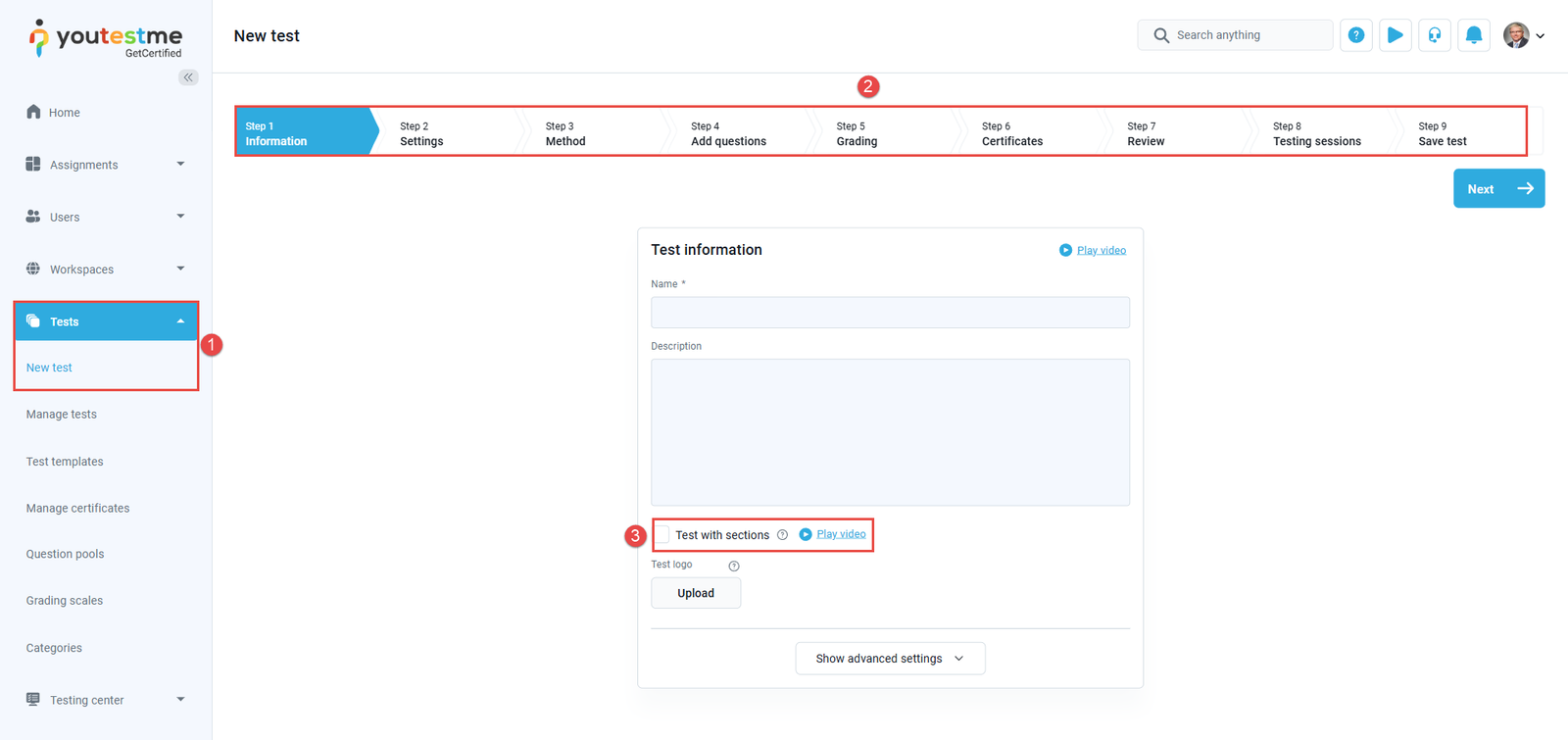Enable the Test with sections checkbox
This screenshot has height=740, width=1568.
[x=662, y=534]
